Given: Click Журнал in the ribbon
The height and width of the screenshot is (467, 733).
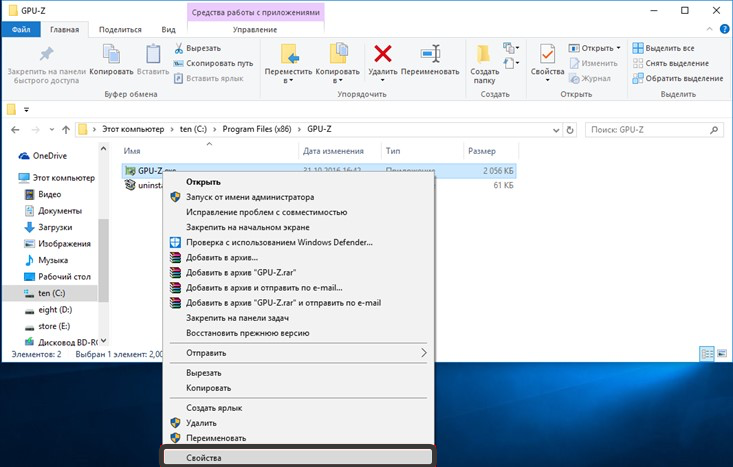Looking at the screenshot, I should coord(590,79).
